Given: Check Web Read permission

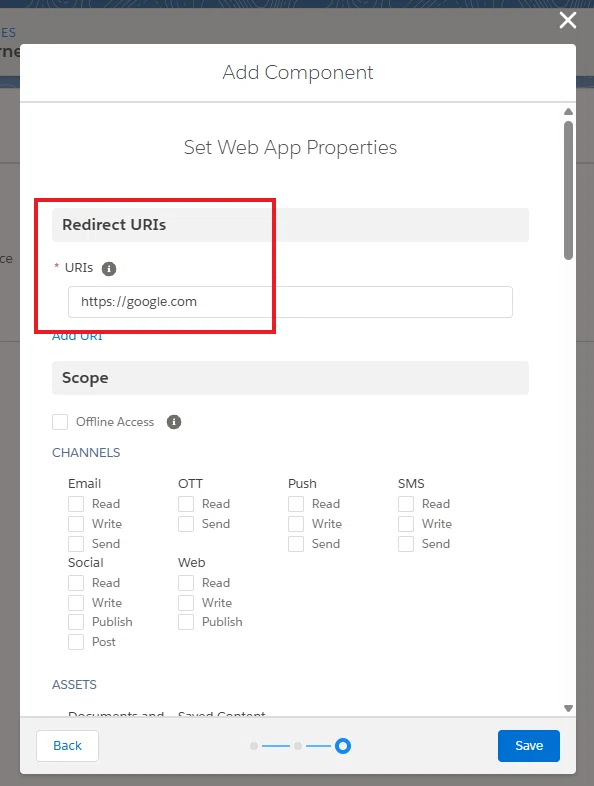Looking at the screenshot, I should tap(186, 583).
